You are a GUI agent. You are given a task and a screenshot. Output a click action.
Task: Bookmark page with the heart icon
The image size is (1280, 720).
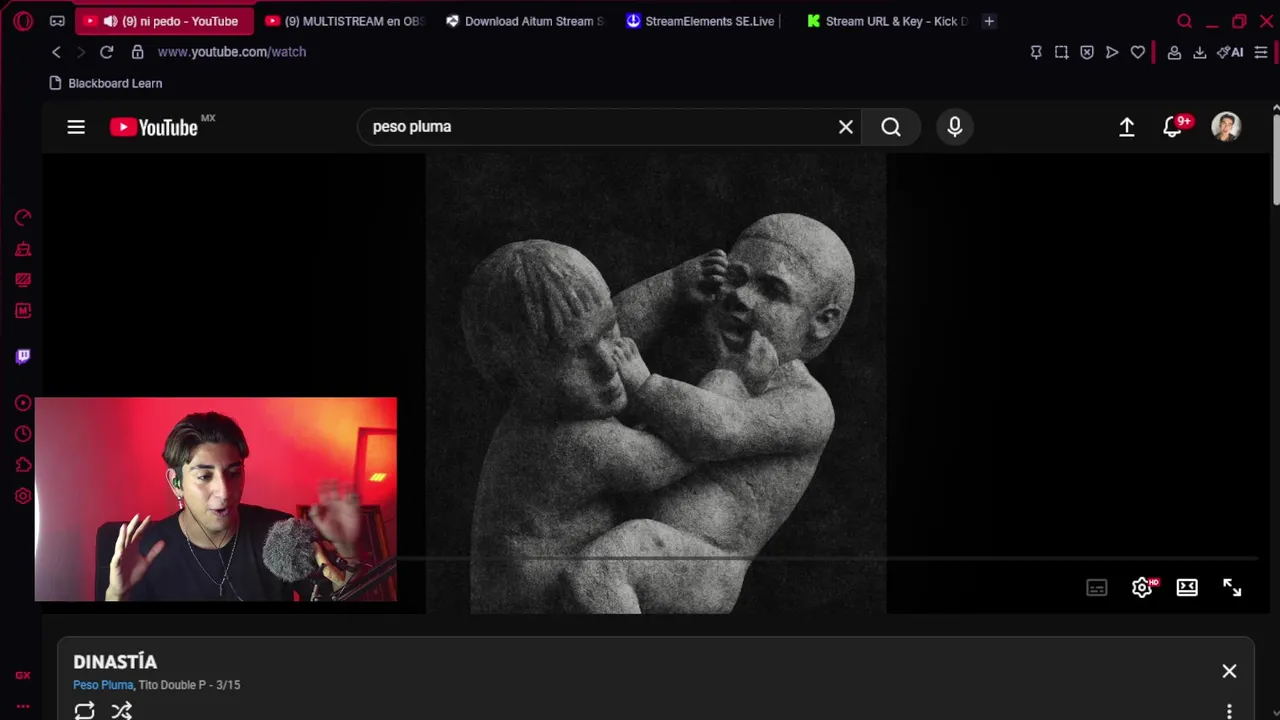(x=1138, y=52)
